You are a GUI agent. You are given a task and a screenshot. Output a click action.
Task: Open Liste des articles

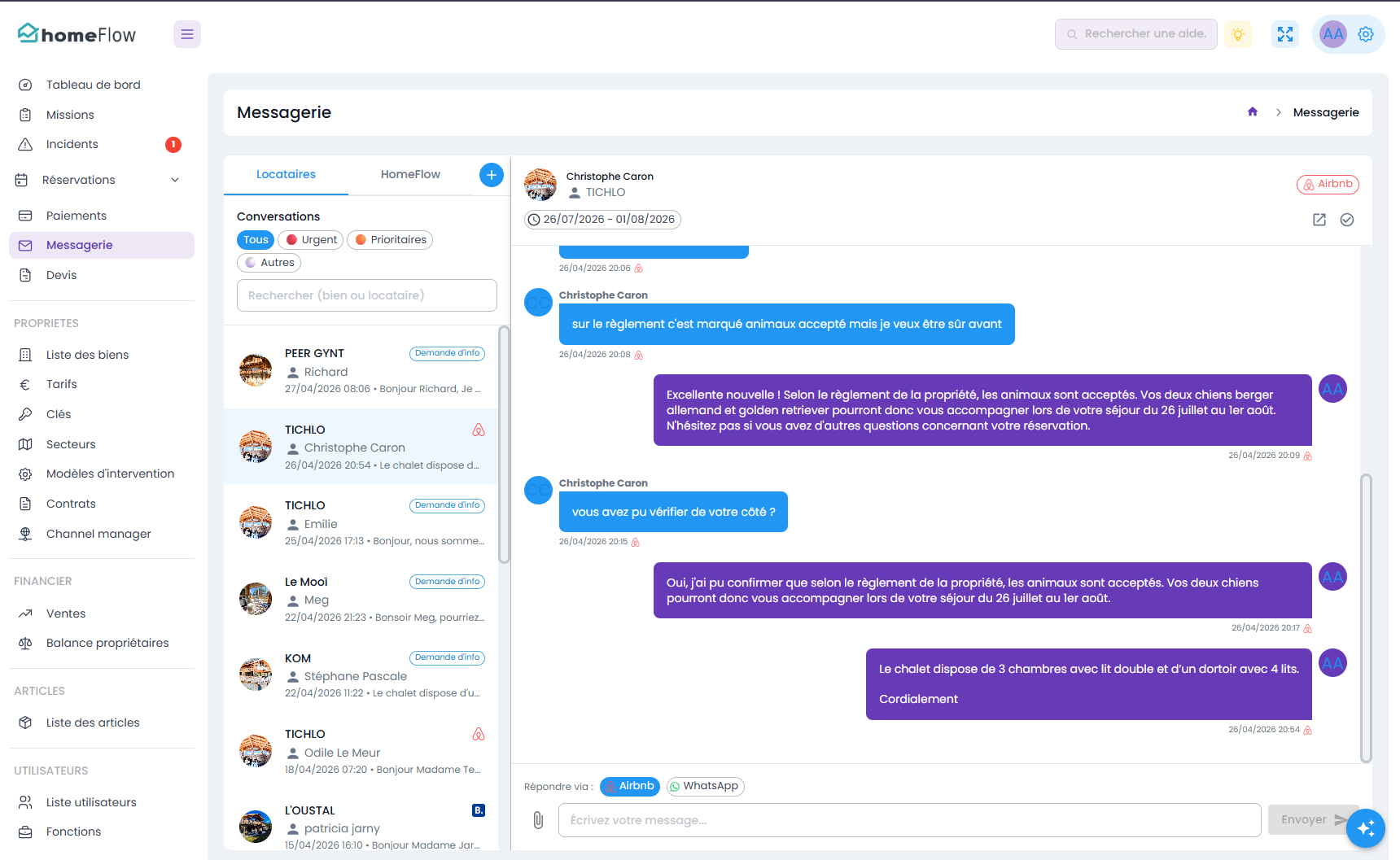[x=102, y=722]
